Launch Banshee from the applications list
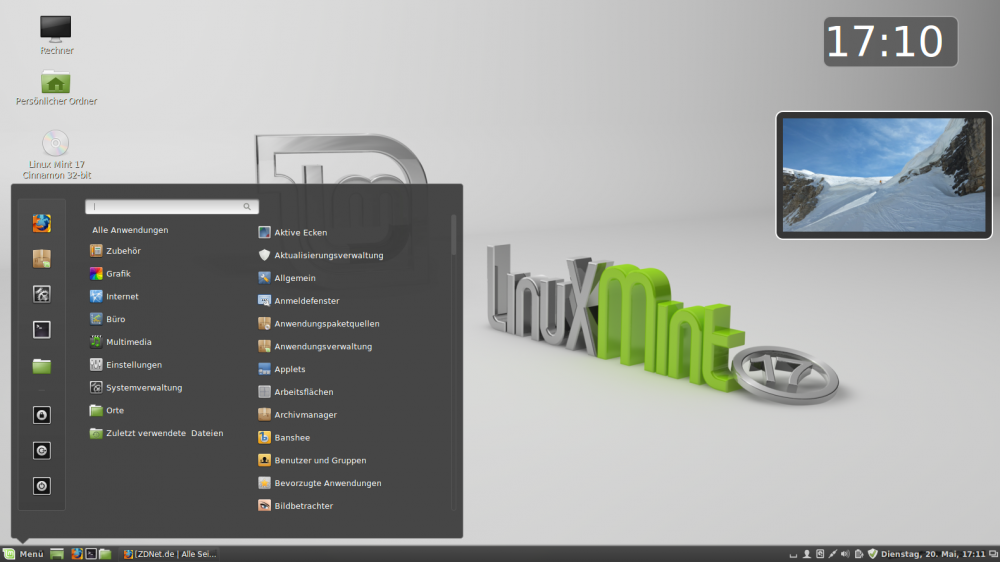Image resolution: width=1000 pixels, height=562 pixels. pos(291,438)
